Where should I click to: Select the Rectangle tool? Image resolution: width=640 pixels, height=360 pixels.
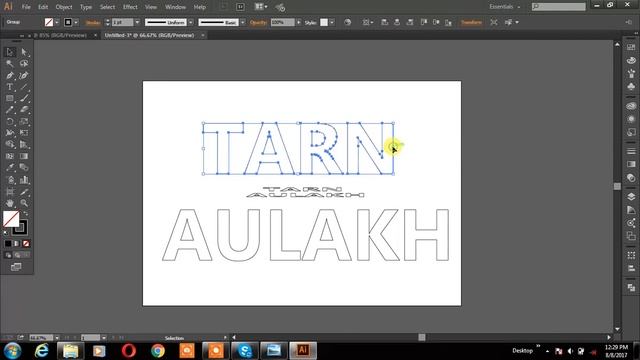[10, 98]
